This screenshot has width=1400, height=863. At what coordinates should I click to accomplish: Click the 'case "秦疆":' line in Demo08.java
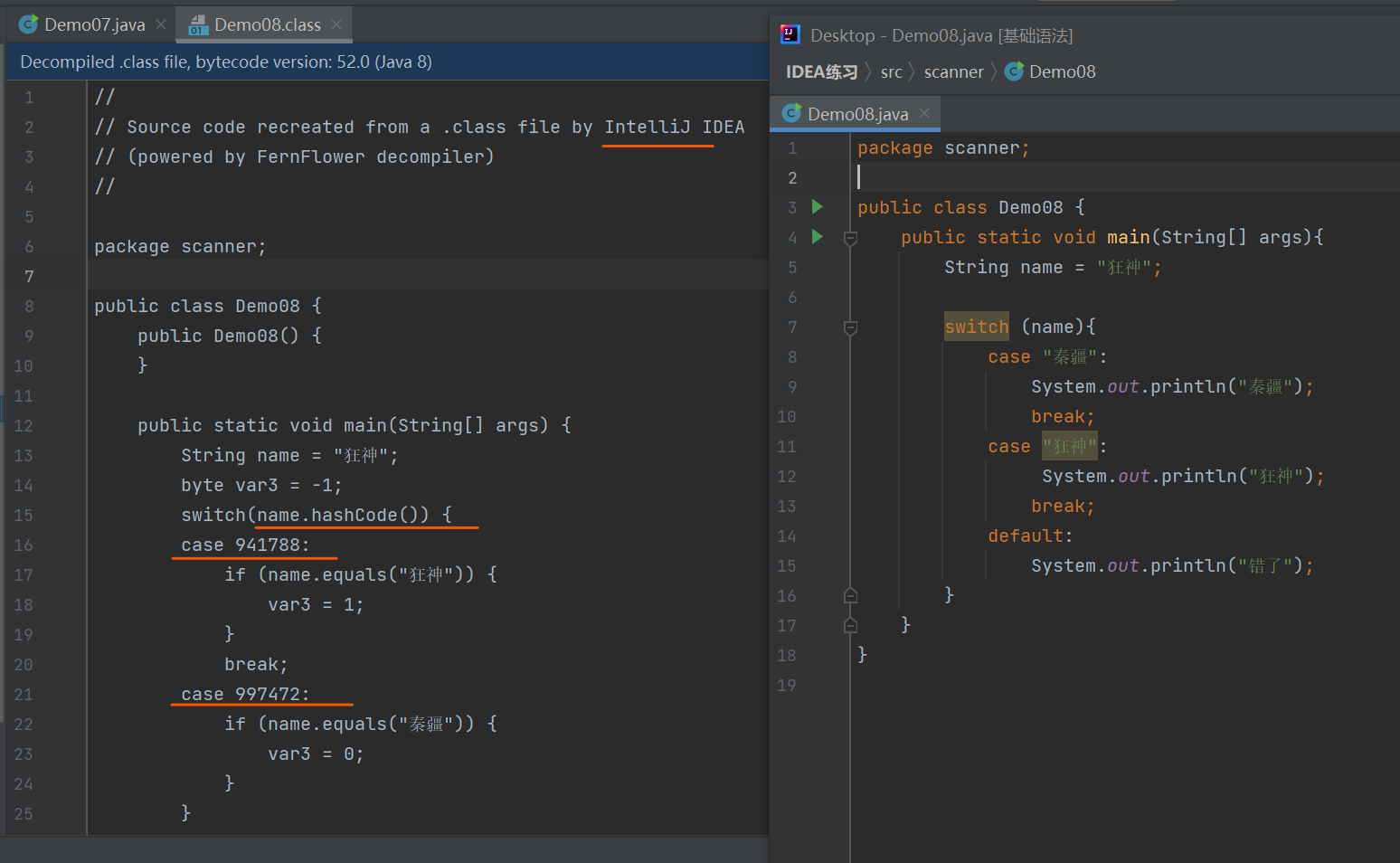1047,356
